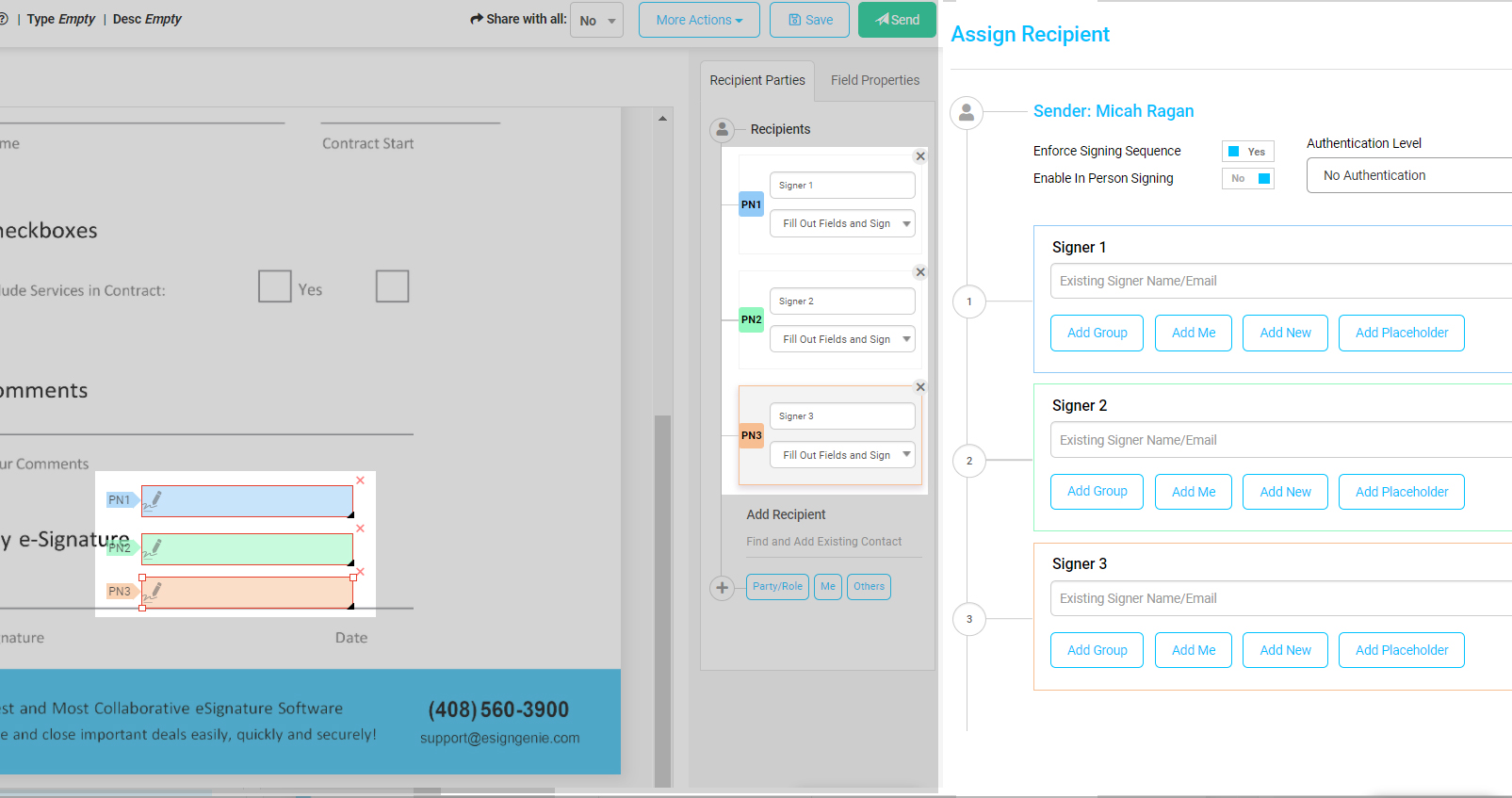
Task: Click Signer 2 Existing Signer Name/Email field
Action: [1281, 440]
